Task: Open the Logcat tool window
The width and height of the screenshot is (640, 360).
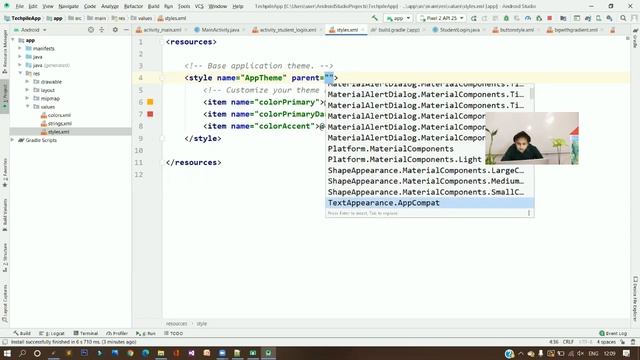Action: [52, 333]
